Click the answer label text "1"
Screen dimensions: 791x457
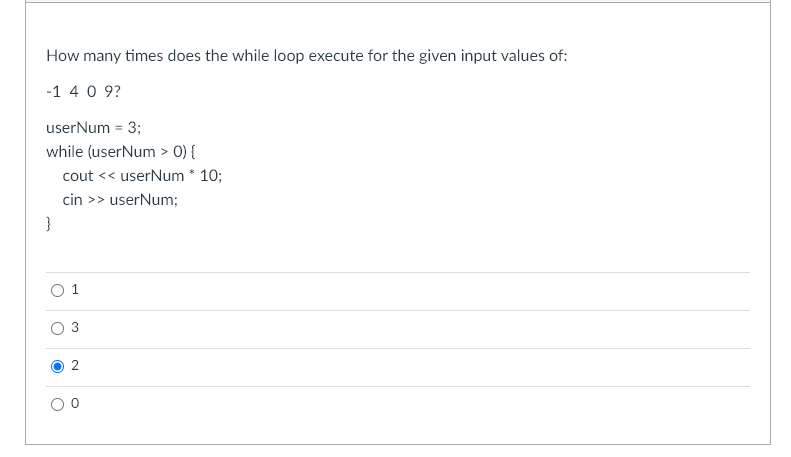coord(76,291)
